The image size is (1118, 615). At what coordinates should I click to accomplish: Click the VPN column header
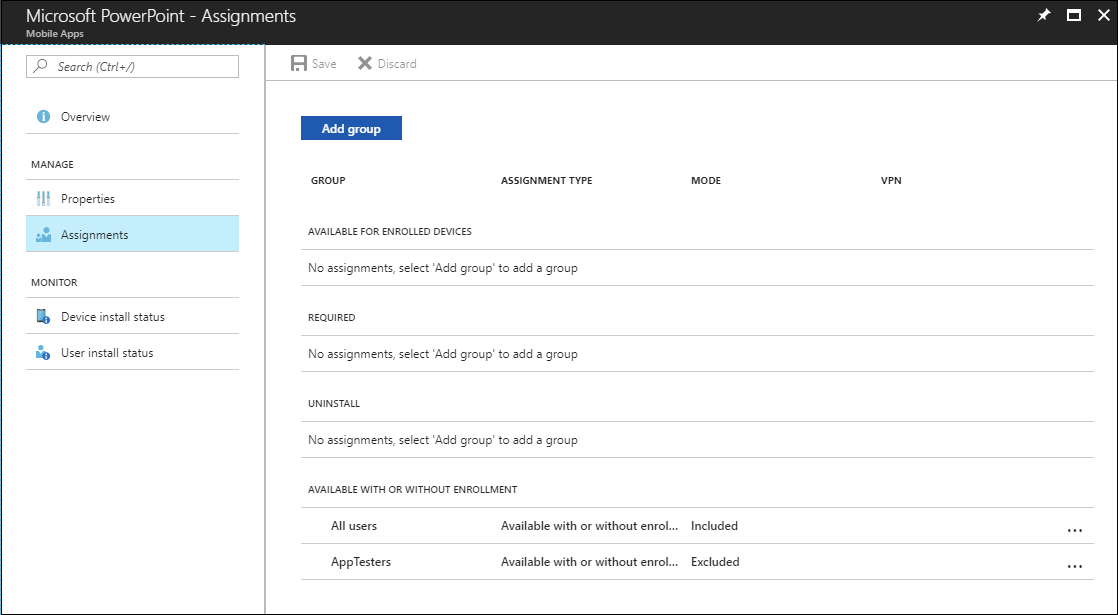point(891,180)
